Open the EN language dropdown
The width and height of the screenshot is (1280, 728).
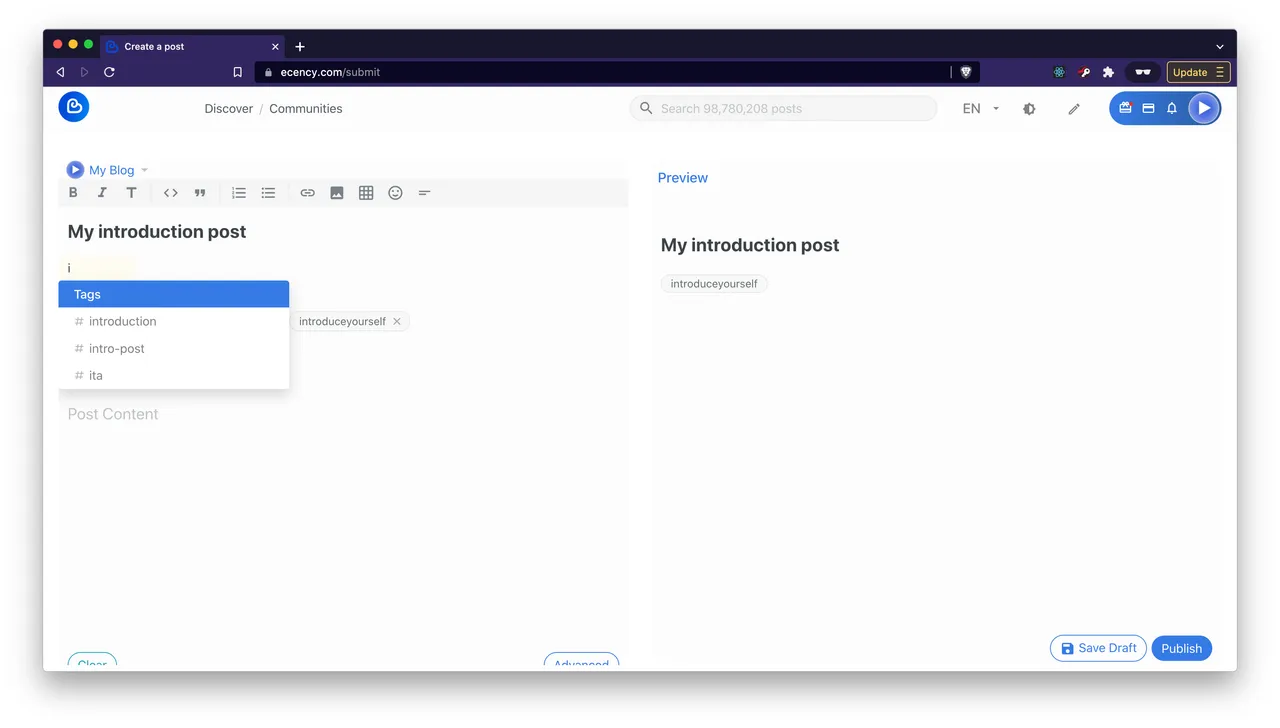tap(981, 109)
